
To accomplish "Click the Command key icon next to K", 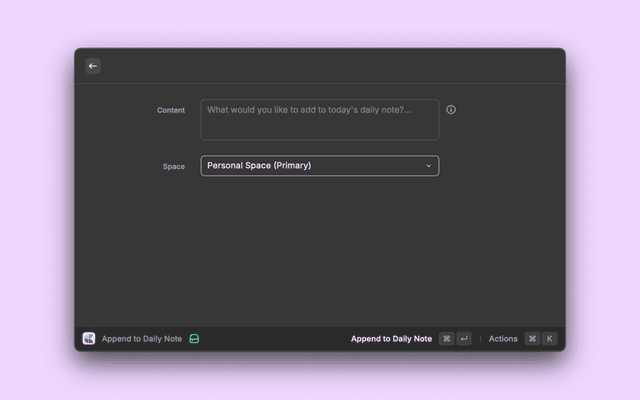I will pyautogui.click(x=532, y=339).
